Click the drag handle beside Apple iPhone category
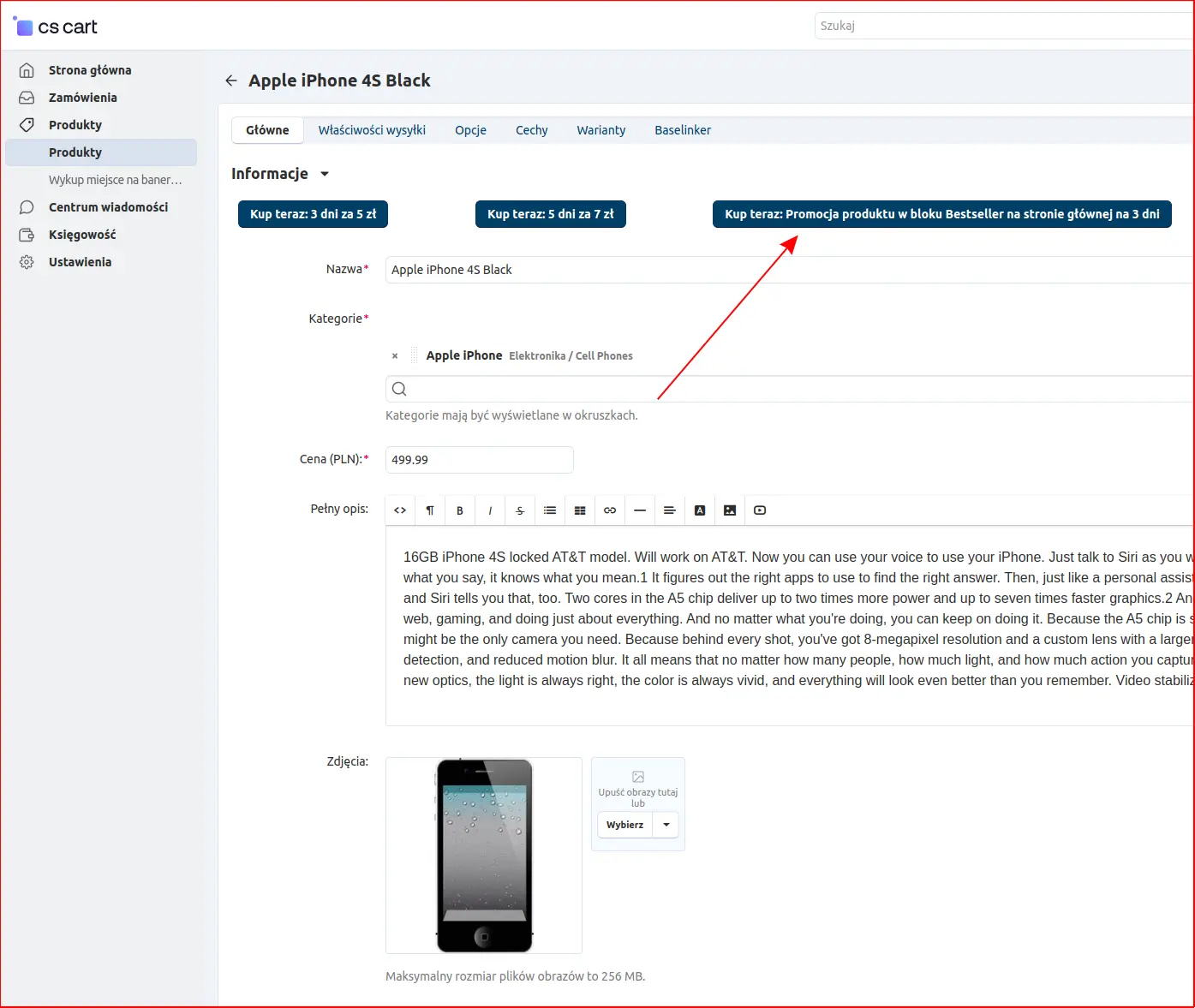 click(x=415, y=355)
